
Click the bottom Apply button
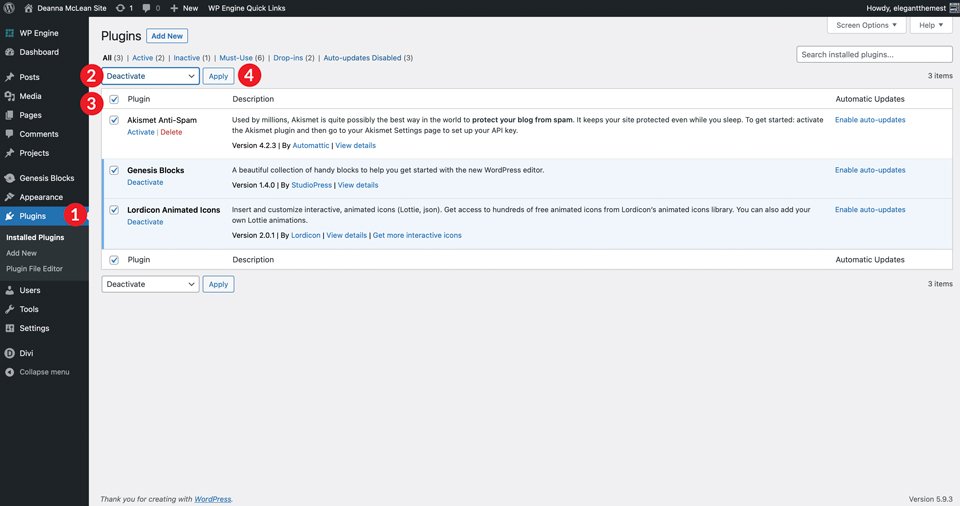(x=219, y=284)
